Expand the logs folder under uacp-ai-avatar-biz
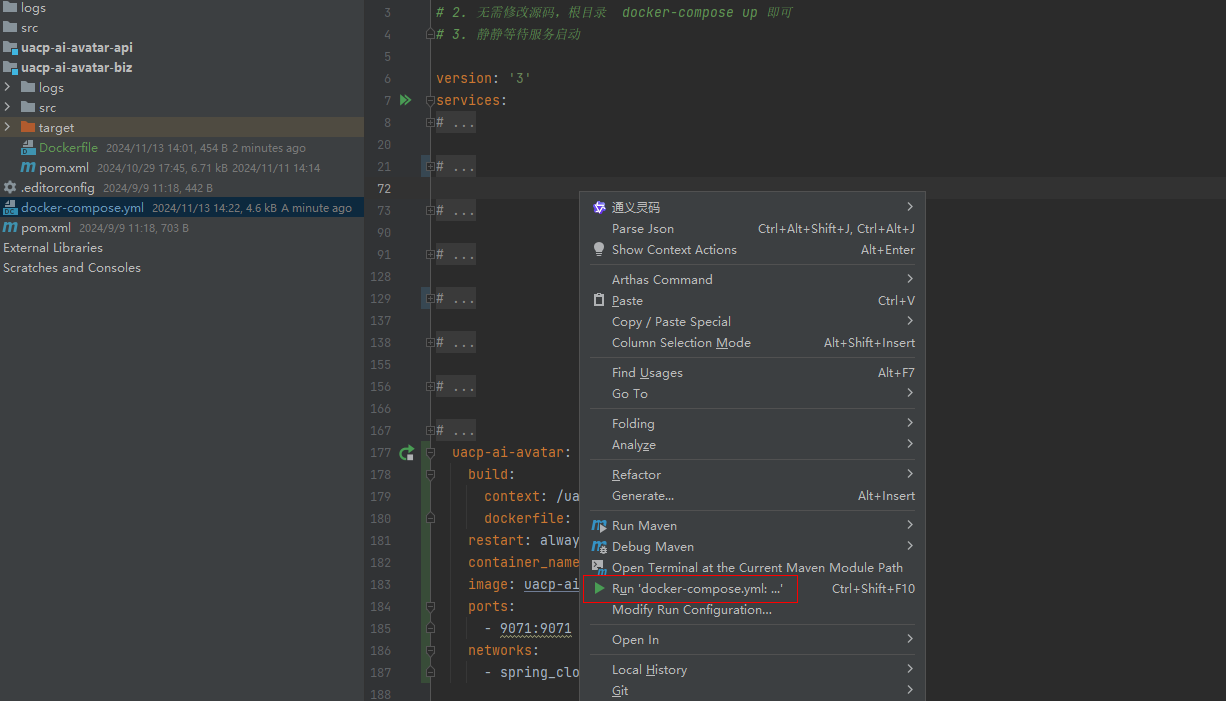The height and width of the screenshot is (701, 1226). tap(8, 87)
